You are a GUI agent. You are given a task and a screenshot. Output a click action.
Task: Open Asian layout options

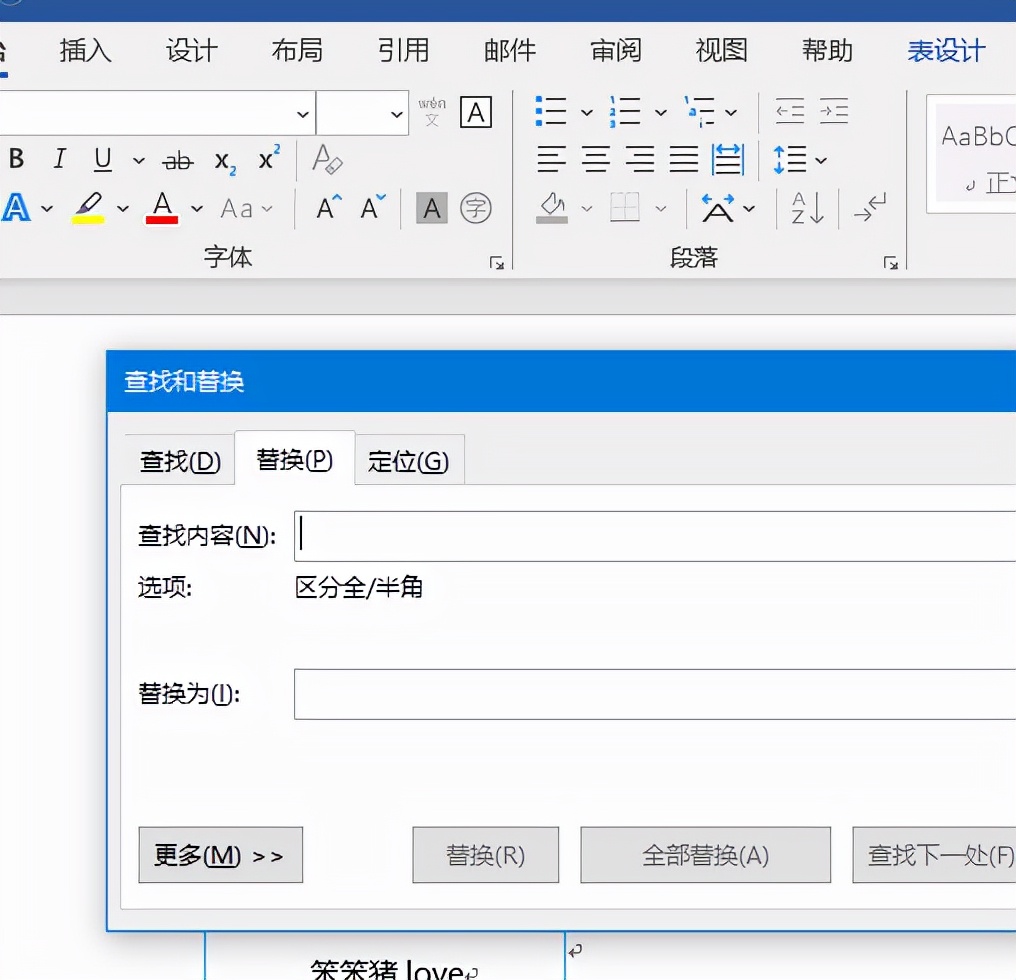718,208
